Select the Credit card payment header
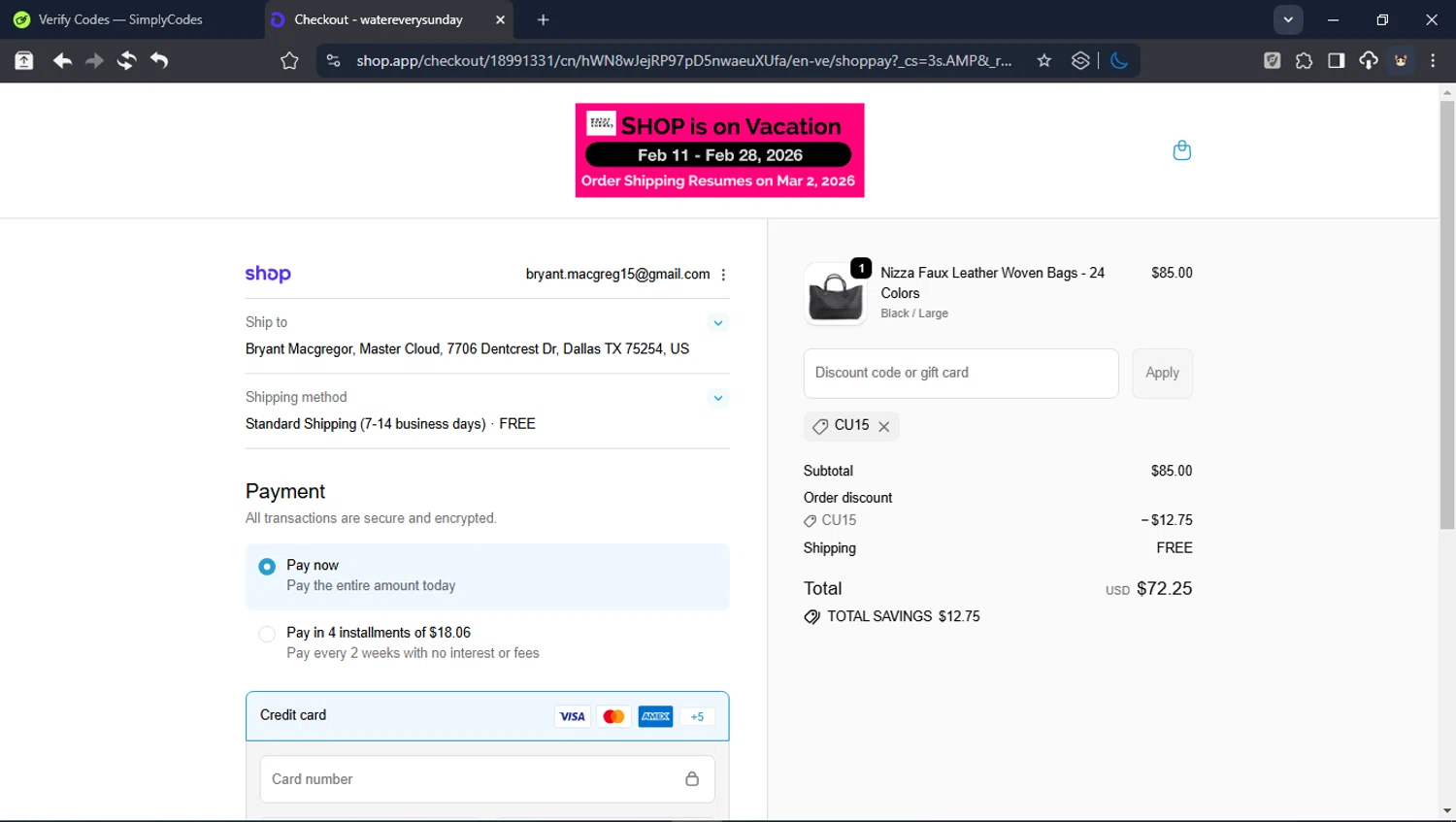Image resolution: width=1456 pixels, height=822 pixels. point(487,715)
